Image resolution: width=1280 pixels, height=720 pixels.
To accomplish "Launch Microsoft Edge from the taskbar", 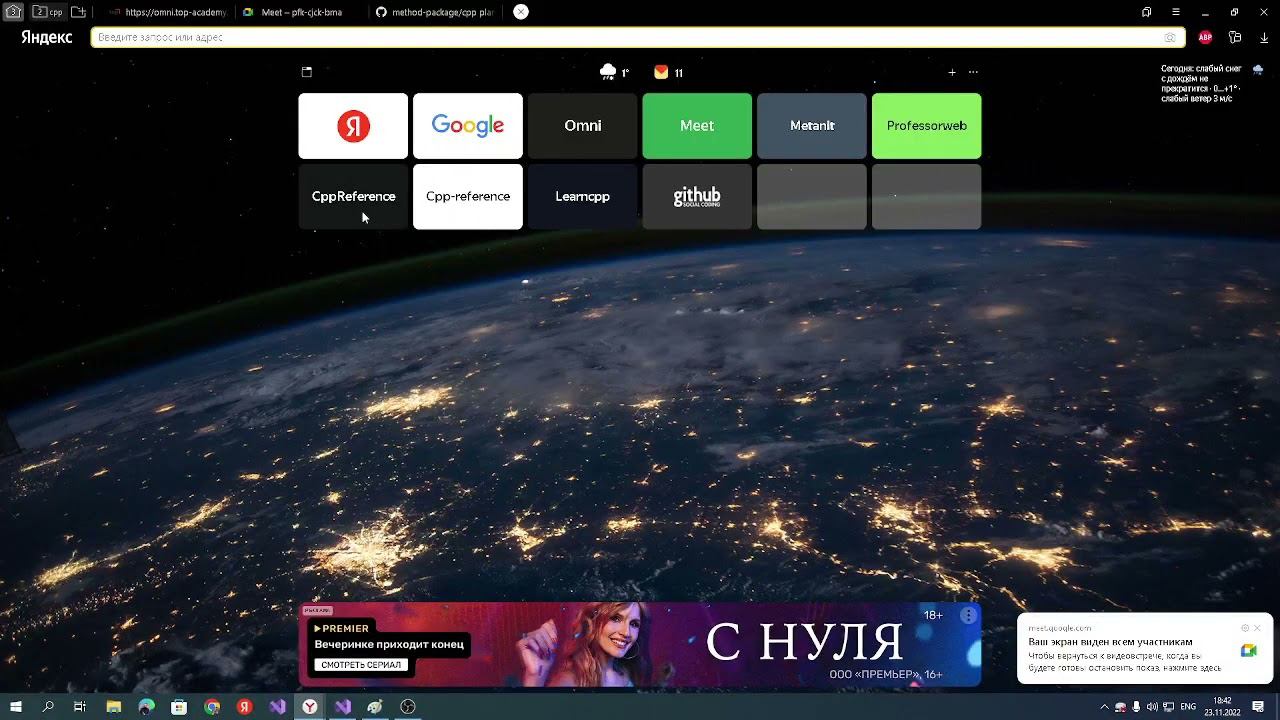I will click(x=147, y=707).
